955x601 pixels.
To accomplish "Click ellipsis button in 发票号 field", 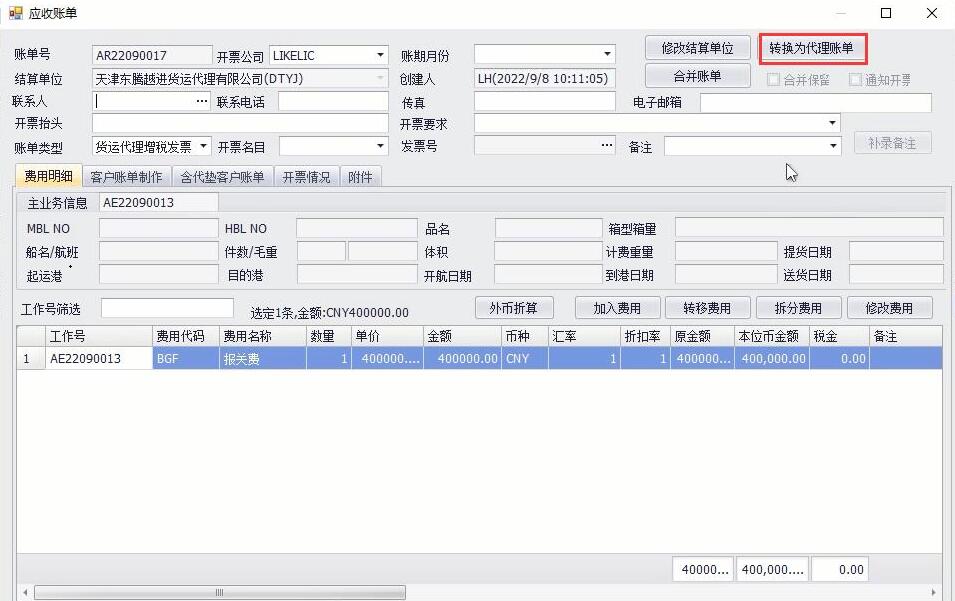I will 606,146.
